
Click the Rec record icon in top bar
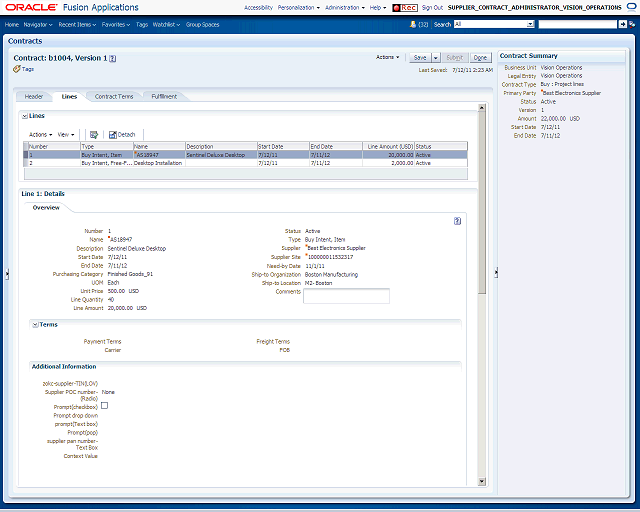(405, 8)
